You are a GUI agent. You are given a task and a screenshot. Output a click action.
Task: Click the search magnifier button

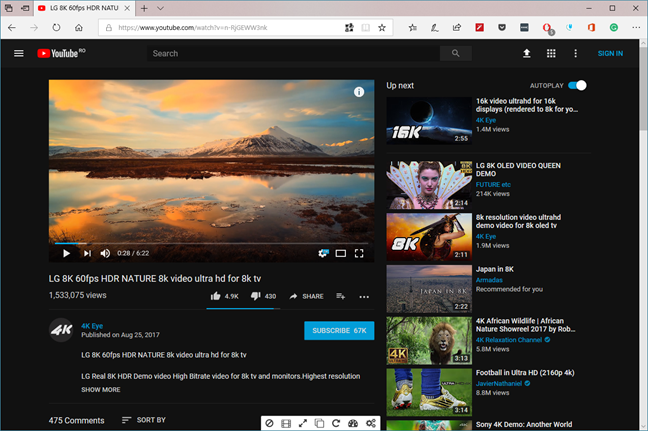pos(455,53)
